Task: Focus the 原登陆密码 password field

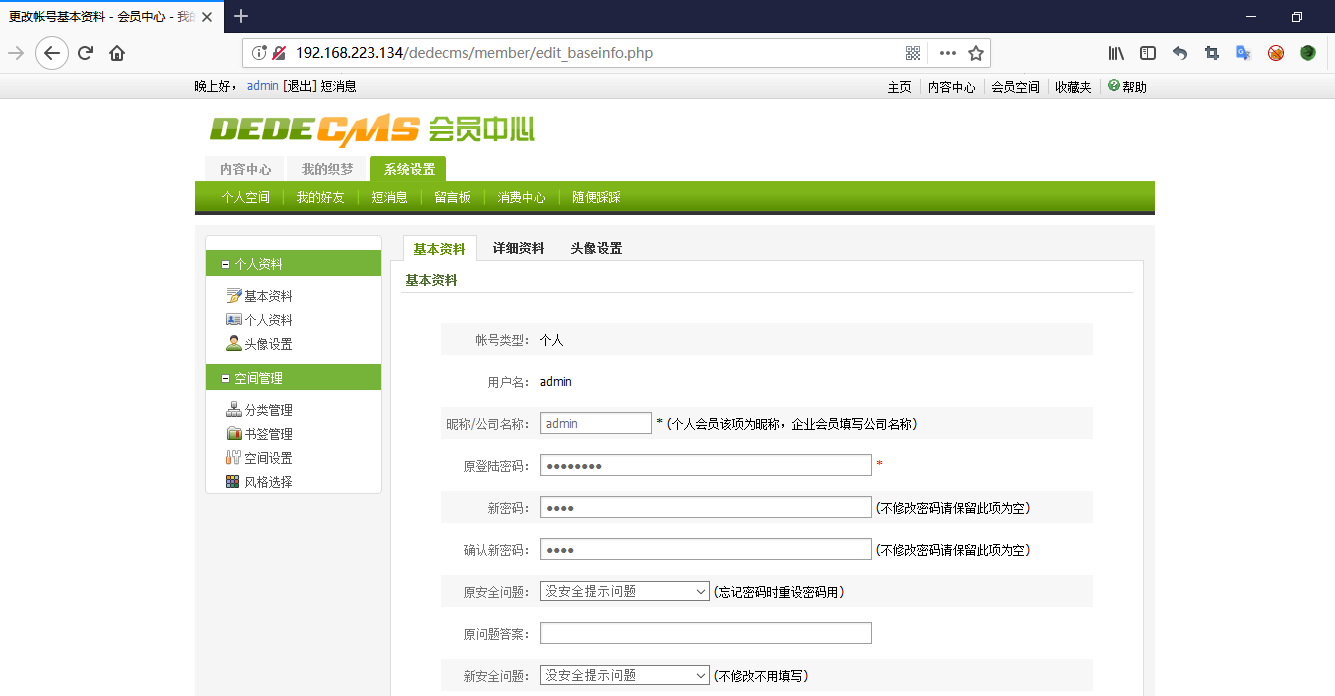Action: coord(706,465)
